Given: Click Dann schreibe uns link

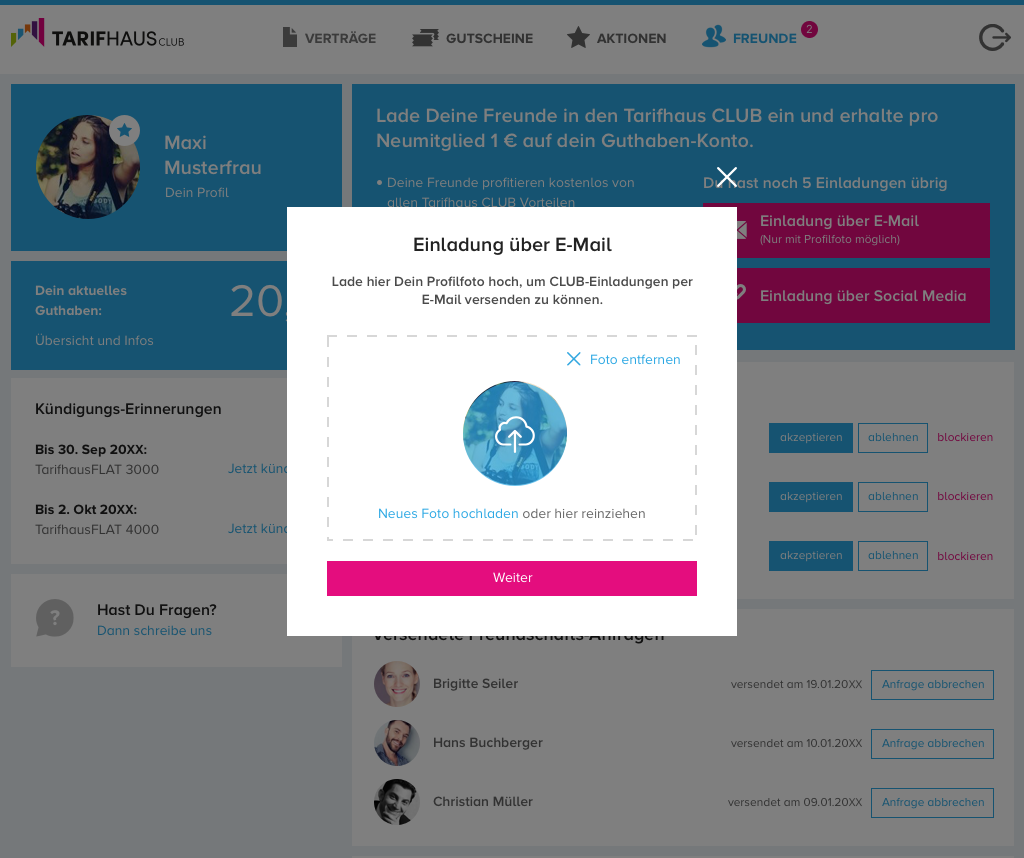Looking at the screenshot, I should click(x=154, y=631).
